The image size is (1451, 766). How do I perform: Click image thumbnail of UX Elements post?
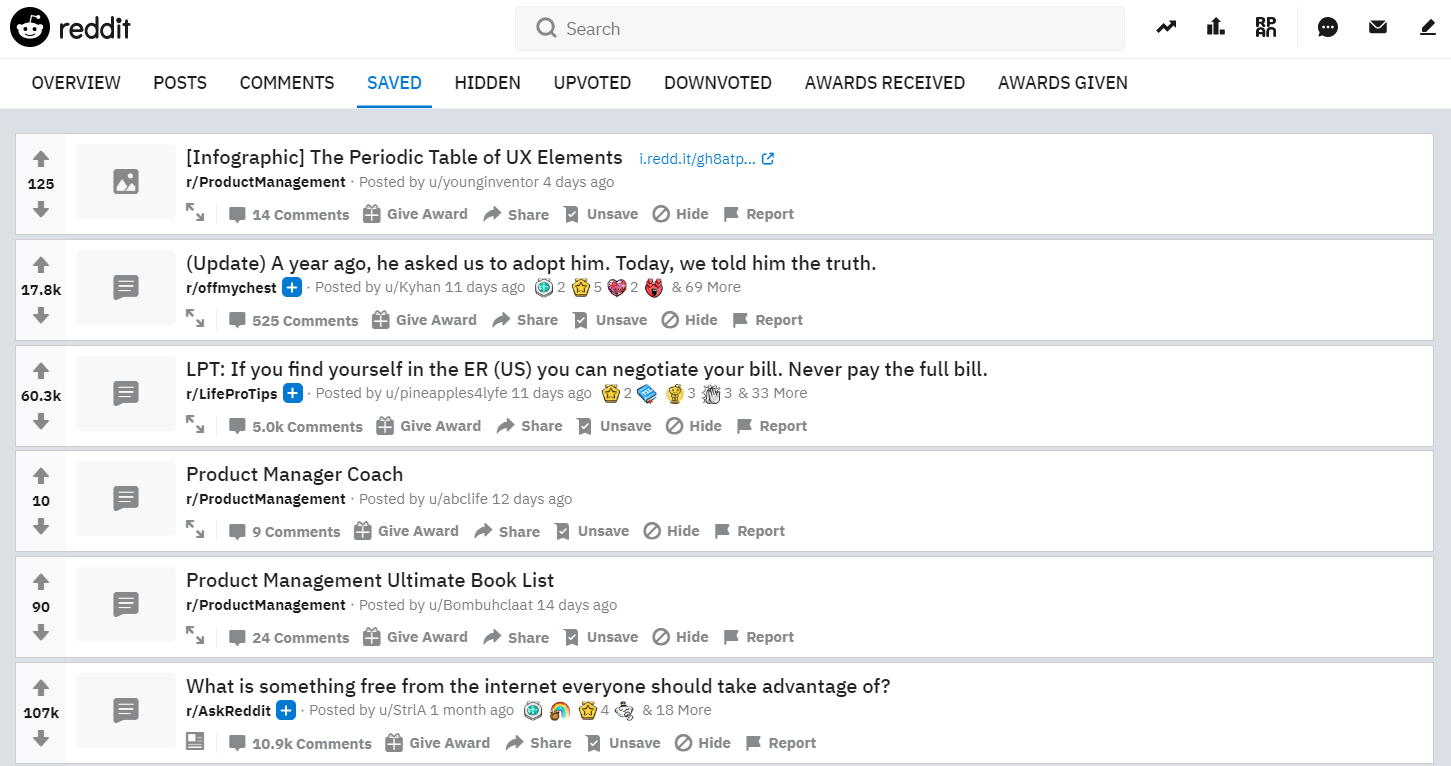pos(126,181)
